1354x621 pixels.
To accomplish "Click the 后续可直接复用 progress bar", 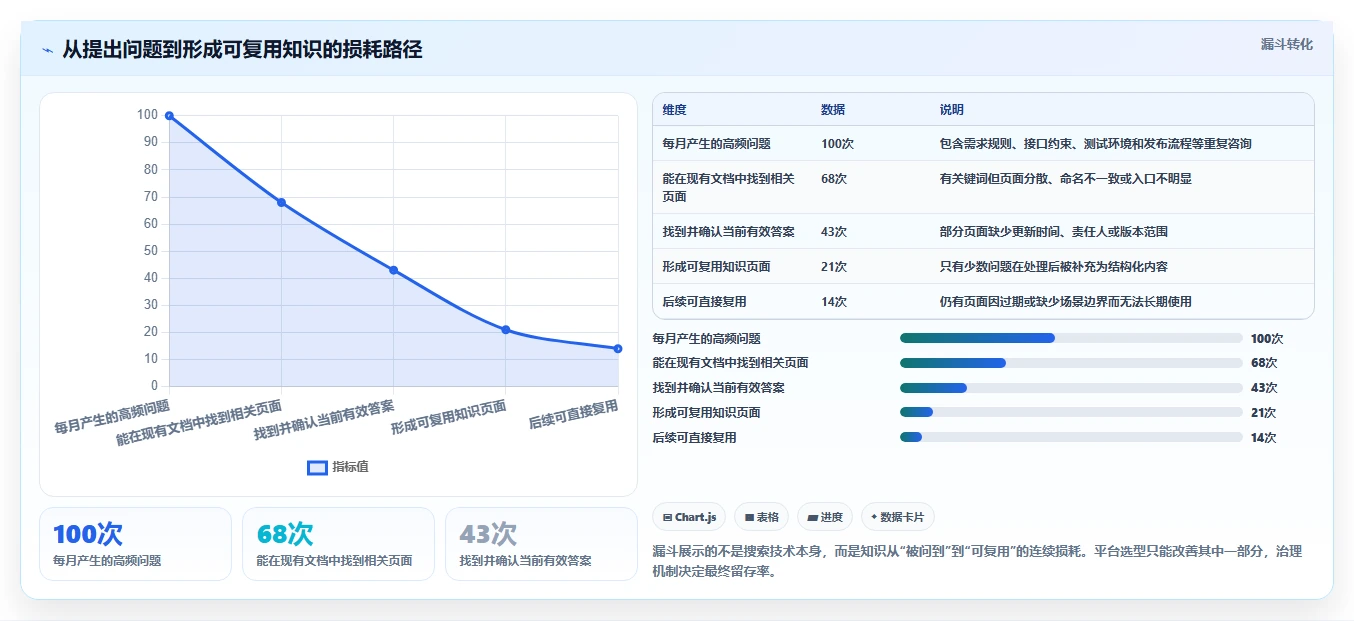I will [1071, 437].
